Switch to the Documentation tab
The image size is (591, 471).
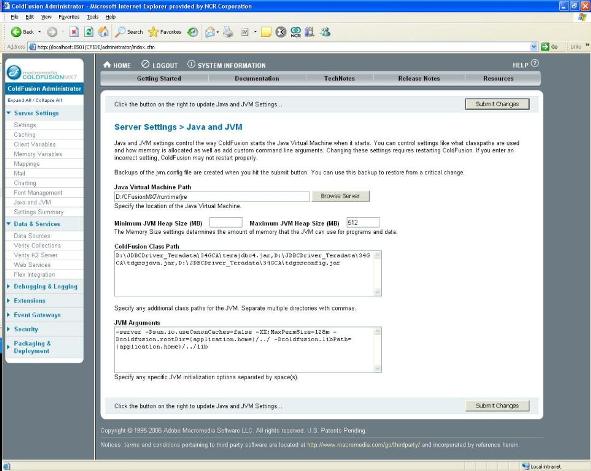click(257, 78)
